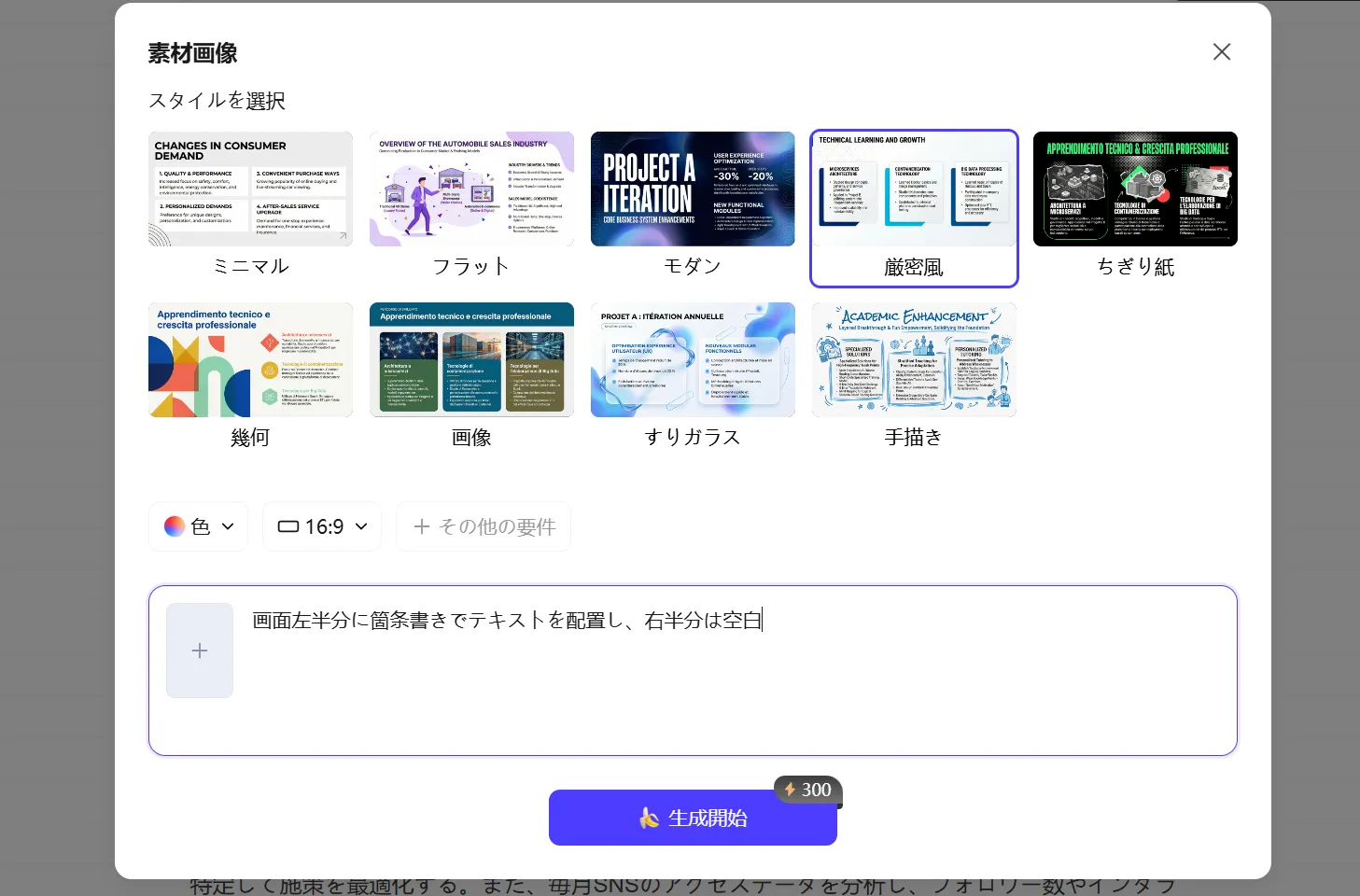Pick the モダン style thumbnail
The width and height of the screenshot is (1360, 896).
[x=693, y=189]
